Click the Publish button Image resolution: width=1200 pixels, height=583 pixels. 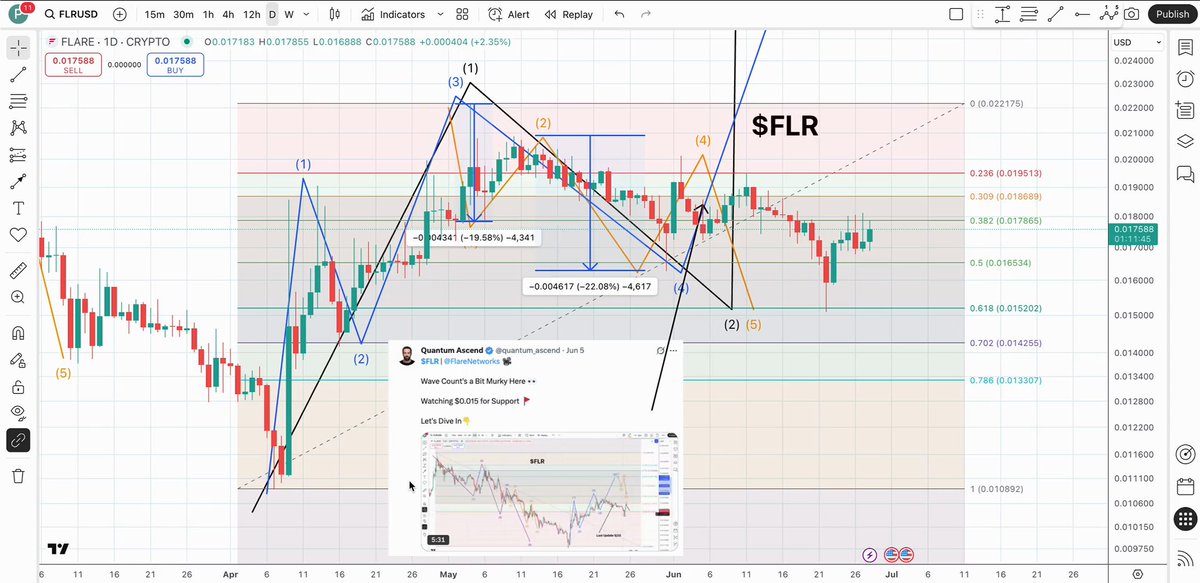[1171, 14]
